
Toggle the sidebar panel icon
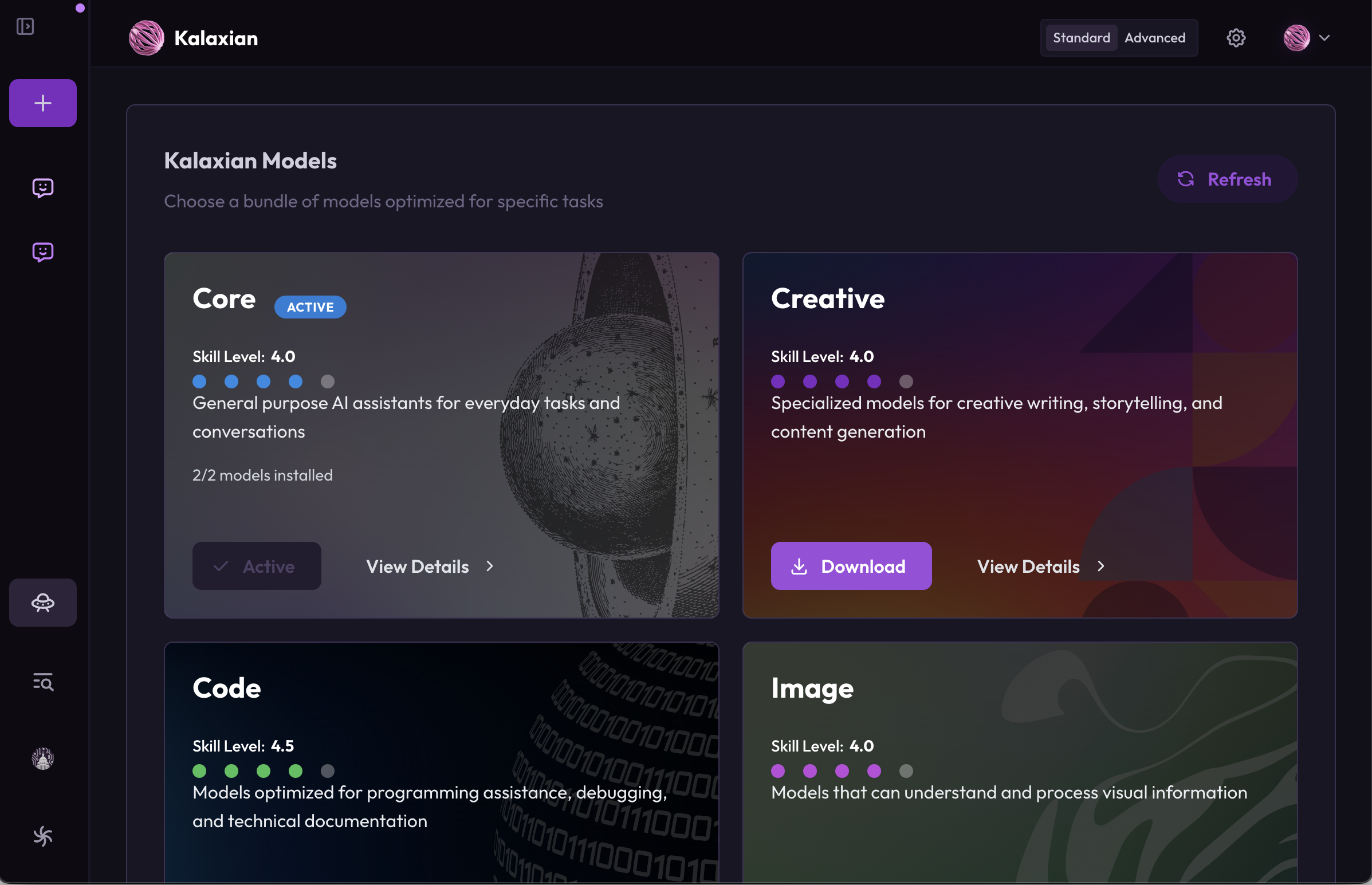[25, 26]
